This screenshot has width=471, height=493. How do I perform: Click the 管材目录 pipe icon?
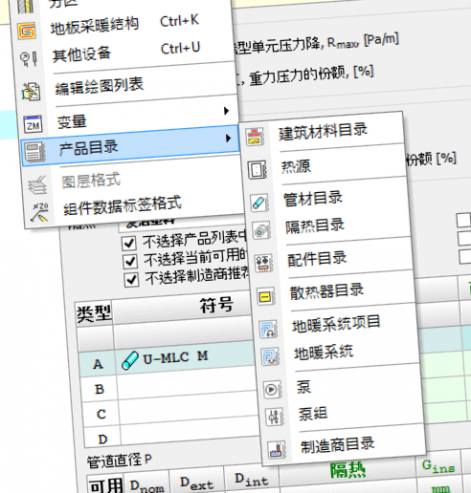click(x=260, y=203)
